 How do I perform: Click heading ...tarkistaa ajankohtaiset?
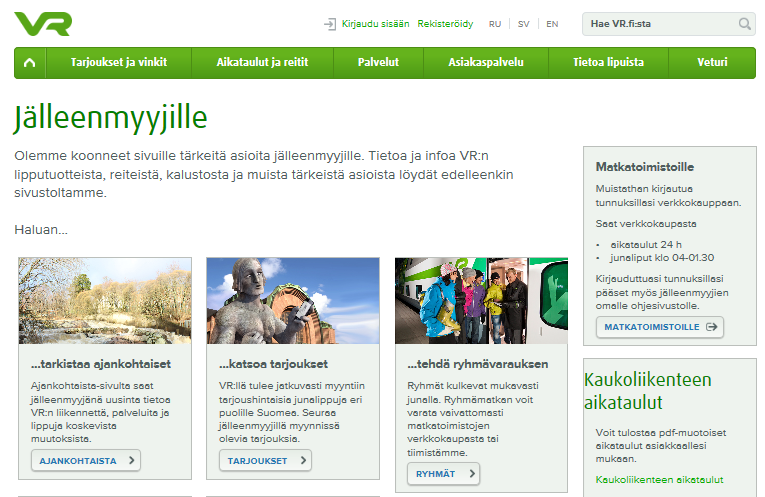click(x=101, y=364)
